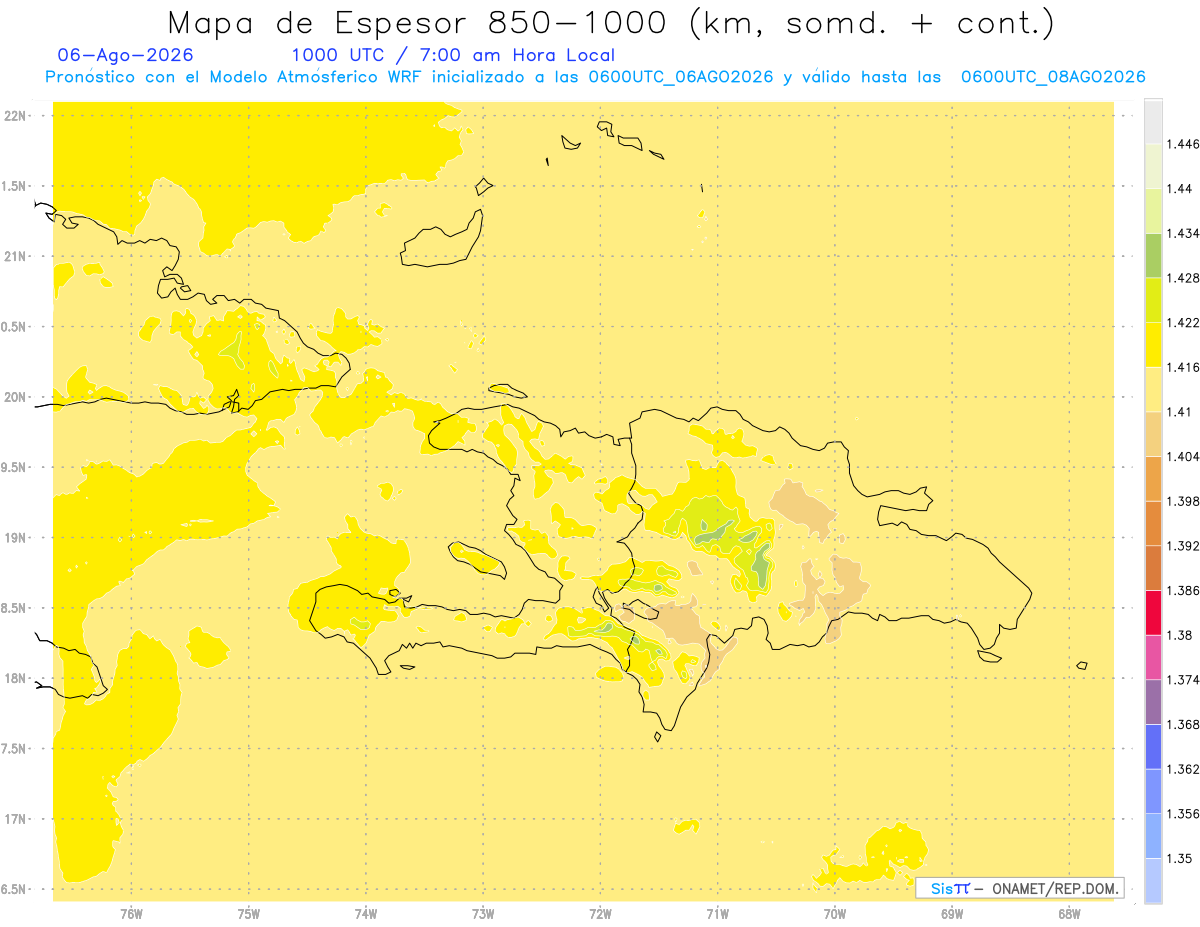Click the legend value "1.374"
Screen dimensions: 1200x927
tap(1185, 680)
